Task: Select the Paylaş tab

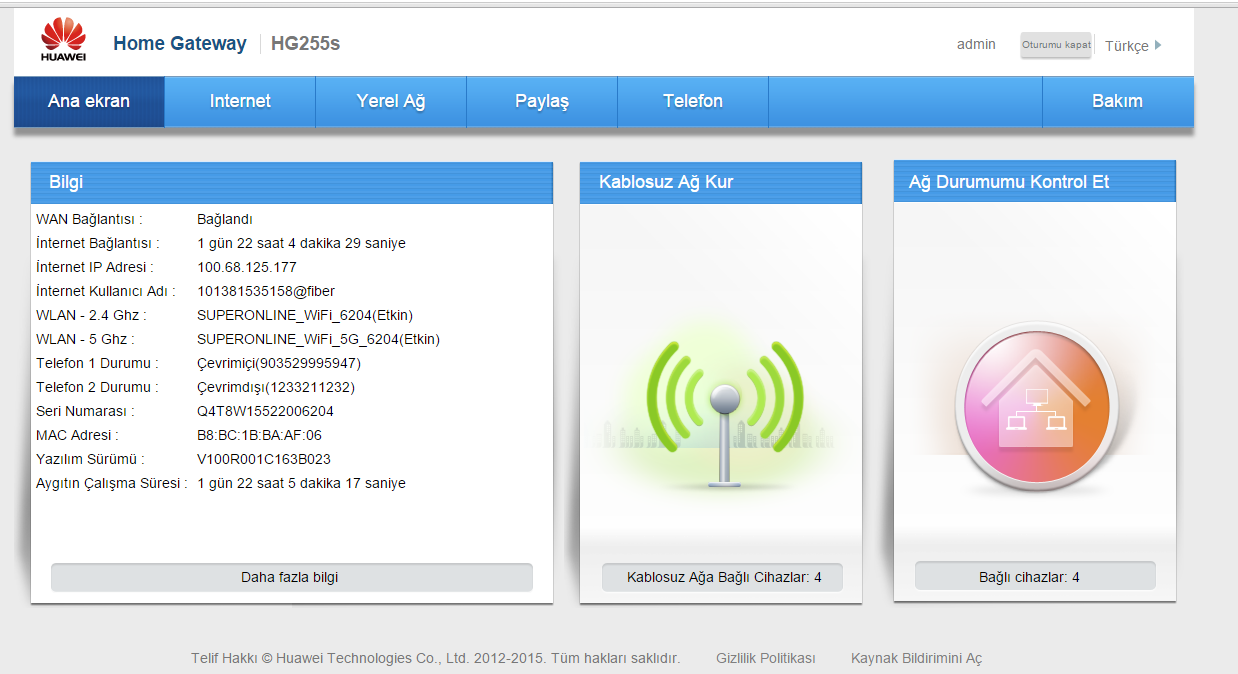Action: 542,101
